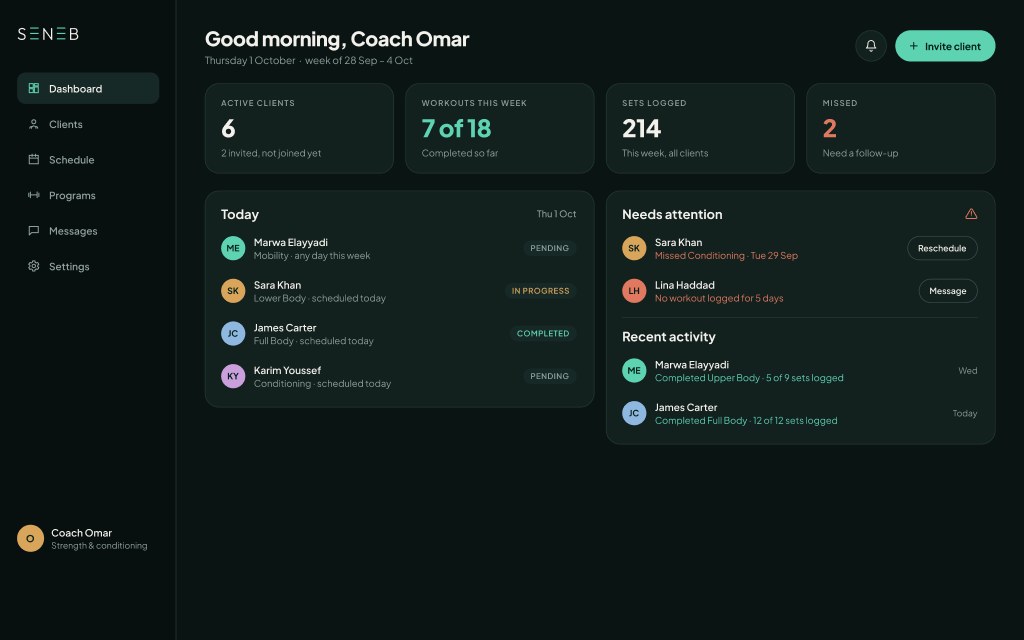The height and width of the screenshot is (640, 1024).
Task: Click Reschedule for Sara Khan
Action: (x=942, y=248)
